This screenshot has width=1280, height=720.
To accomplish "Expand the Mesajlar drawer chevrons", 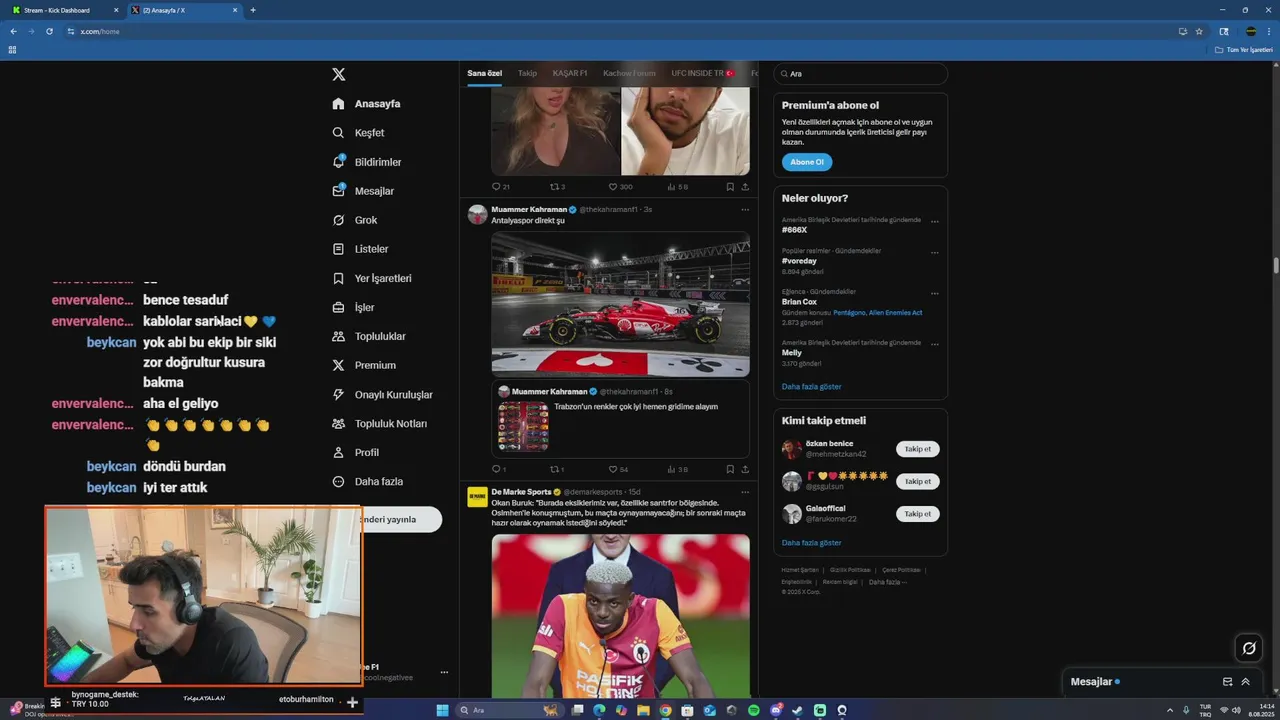I will tap(1246, 682).
